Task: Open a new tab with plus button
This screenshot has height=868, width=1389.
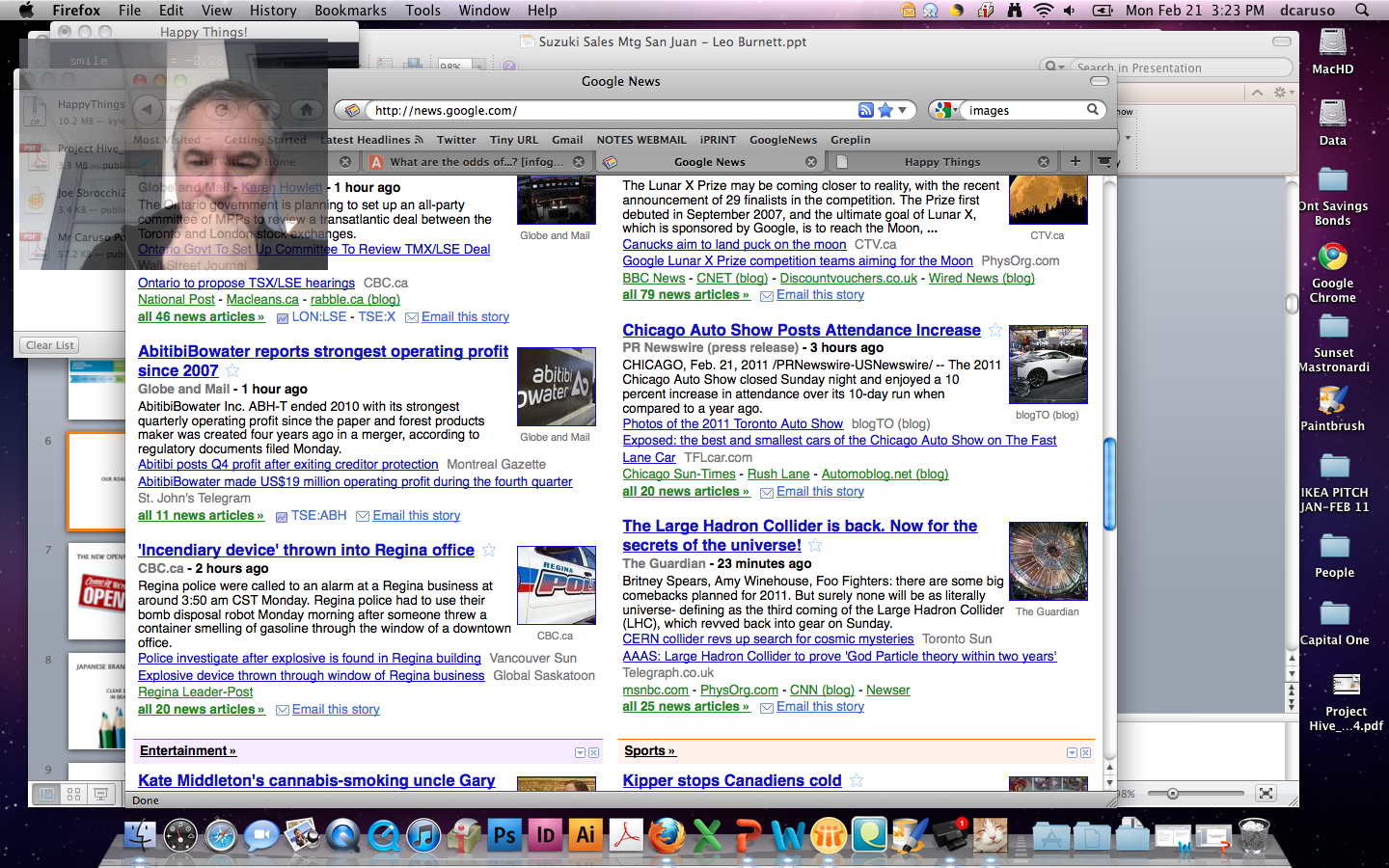Action: (x=1075, y=161)
